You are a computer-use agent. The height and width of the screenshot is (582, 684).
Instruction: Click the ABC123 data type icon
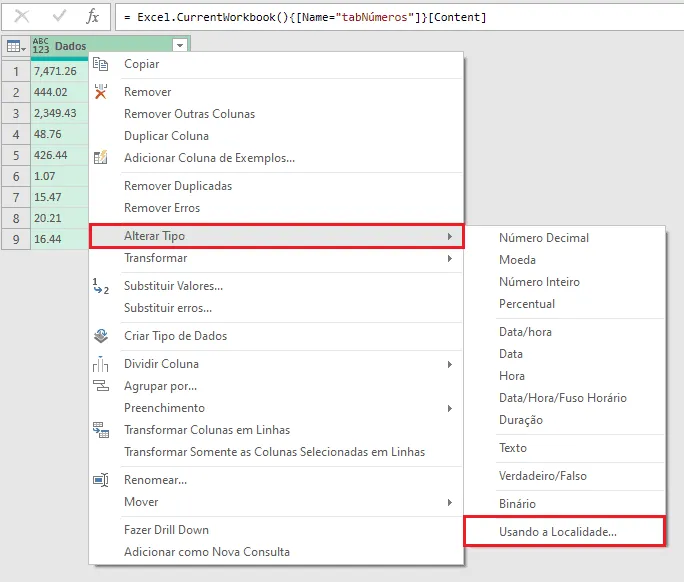[x=41, y=46]
